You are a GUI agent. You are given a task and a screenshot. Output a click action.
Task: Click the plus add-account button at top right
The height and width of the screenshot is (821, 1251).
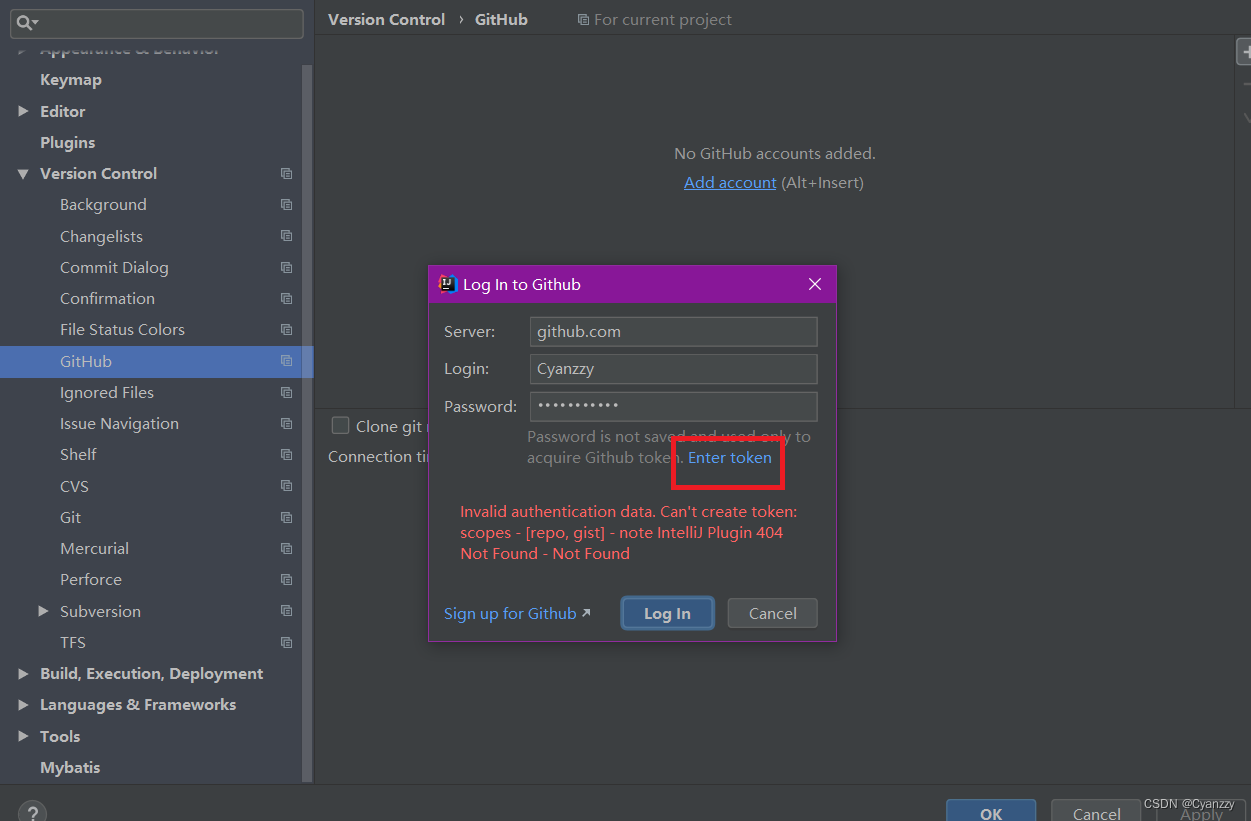[1245, 51]
